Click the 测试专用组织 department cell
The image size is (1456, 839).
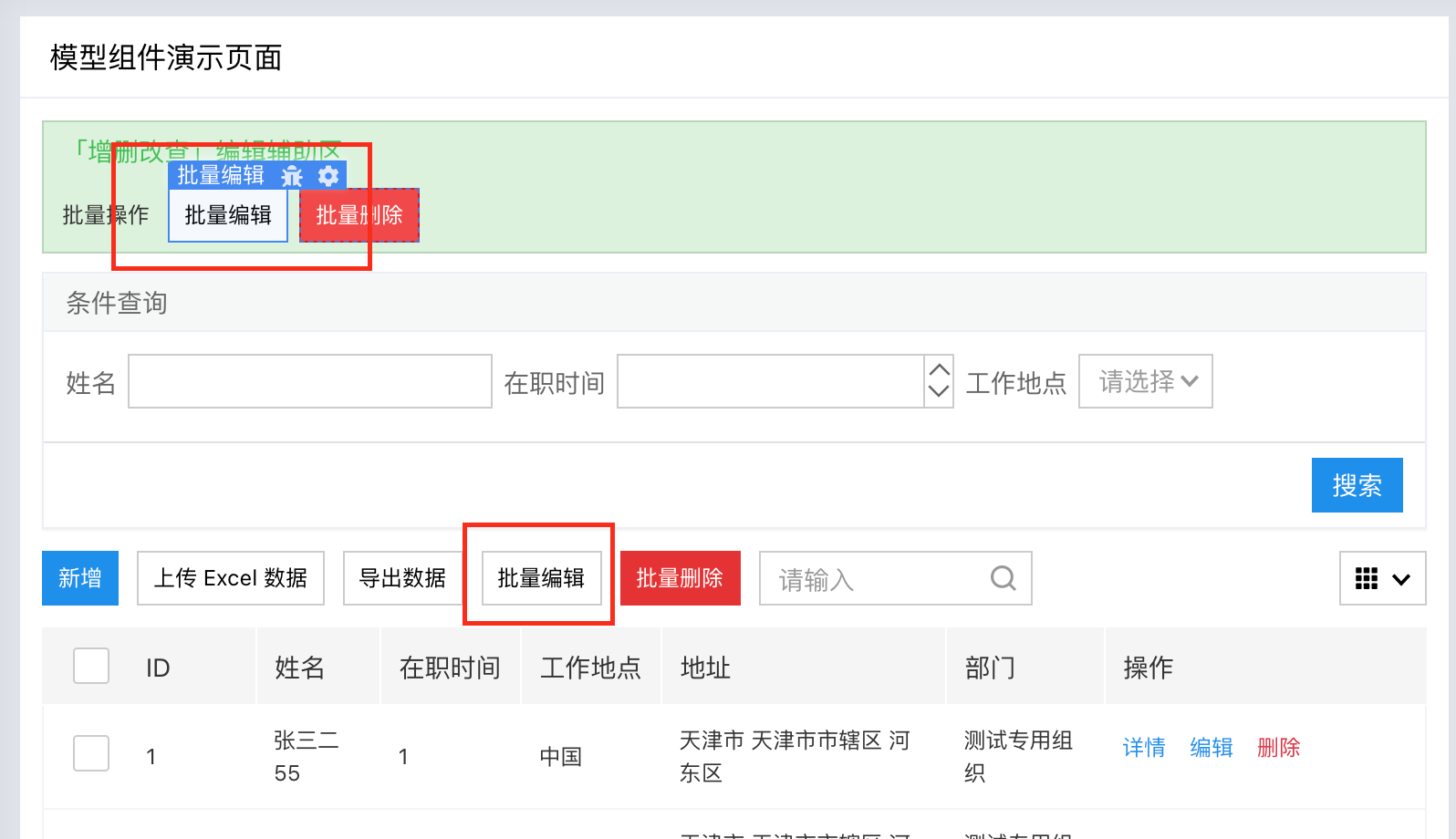point(1018,757)
